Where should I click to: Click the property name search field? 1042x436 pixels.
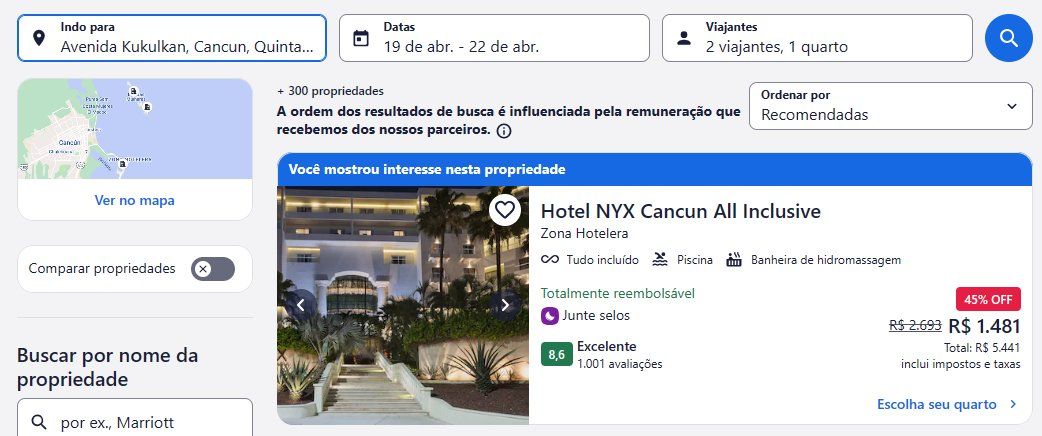pos(135,420)
